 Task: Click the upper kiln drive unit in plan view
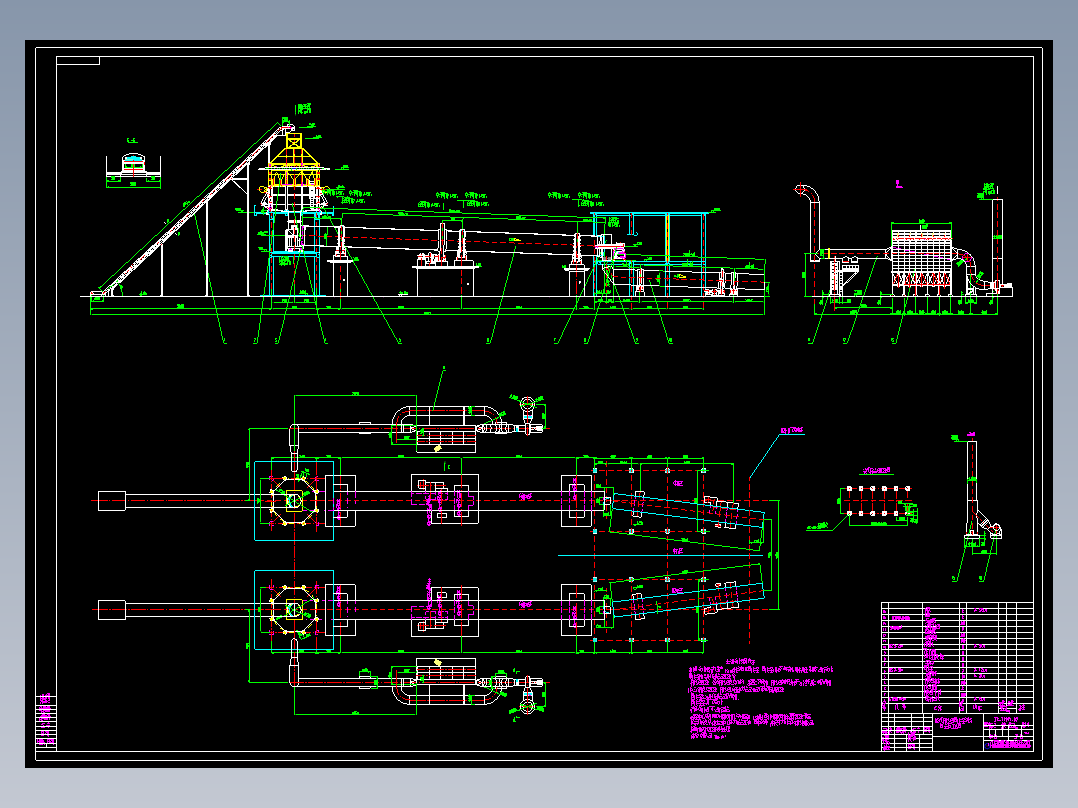(445, 499)
